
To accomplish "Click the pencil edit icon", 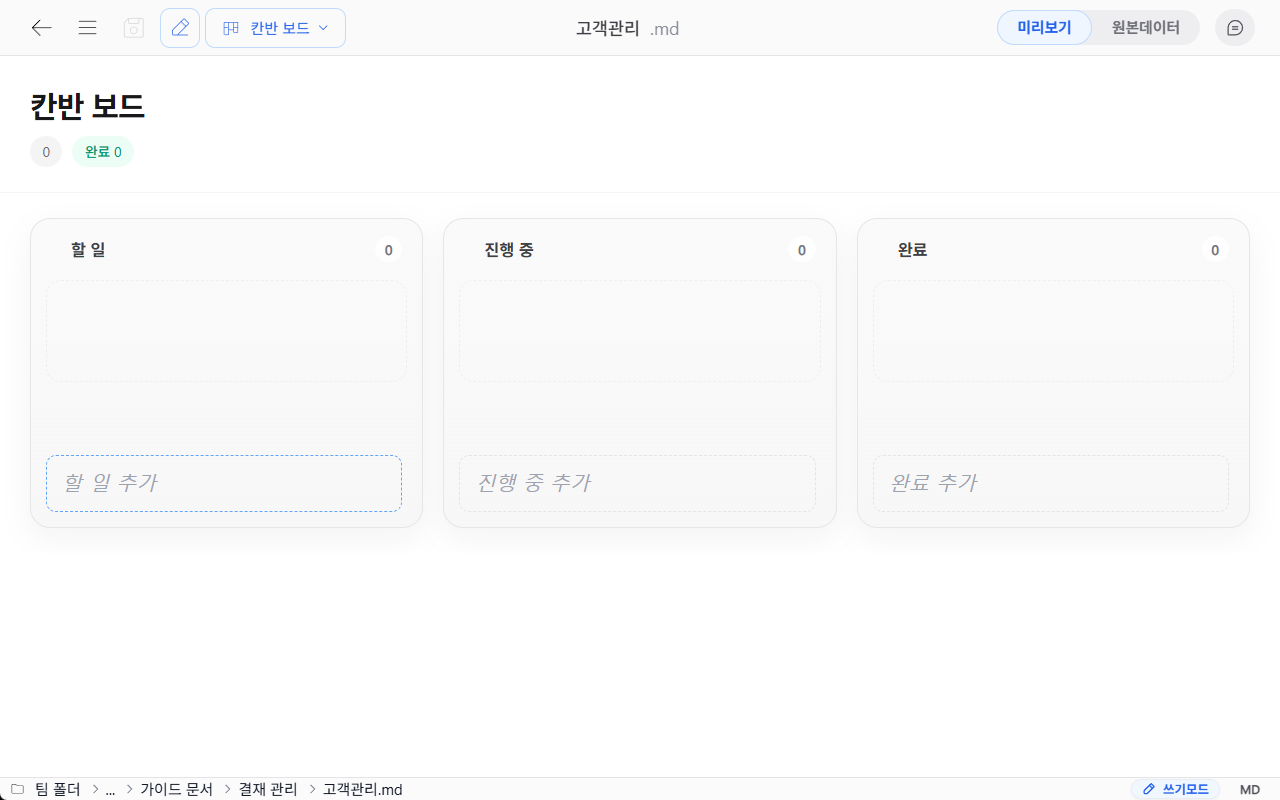I will (x=180, y=28).
